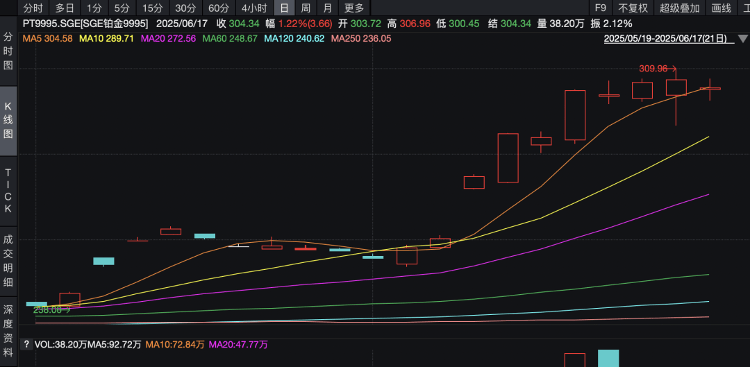Screen dimensions: 750x367
Task: Open the 2025/05/19-2025/06/17 date range selector
Action: pos(668,39)
